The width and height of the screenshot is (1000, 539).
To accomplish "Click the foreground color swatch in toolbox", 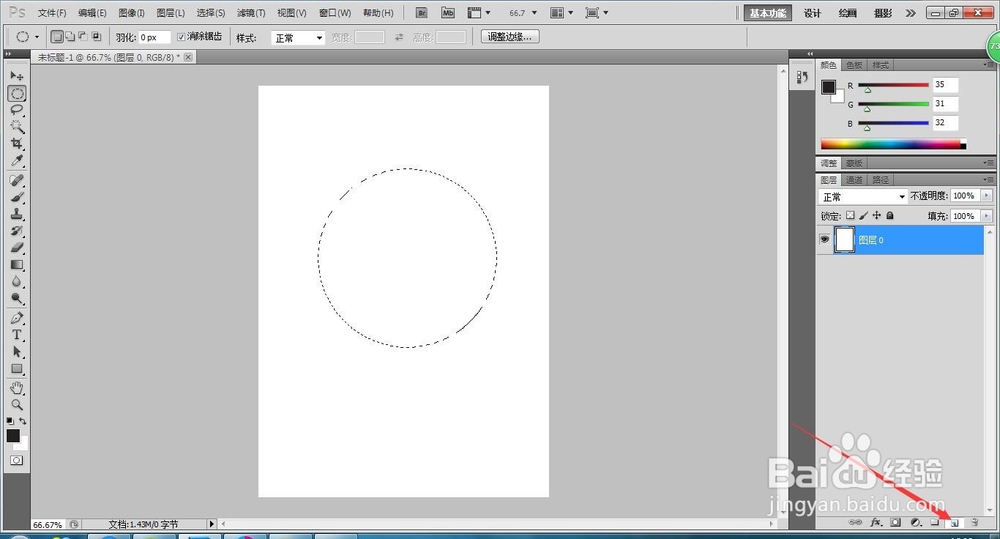I will click(x=13, y=435).
